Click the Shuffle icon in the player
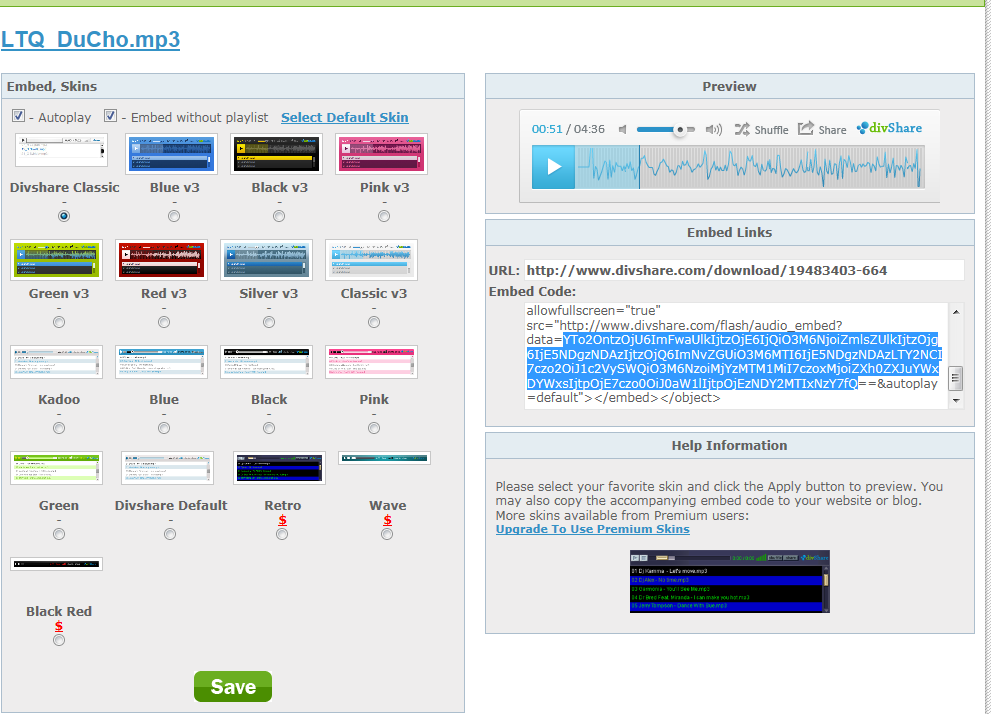 click(x=742, y=129)
